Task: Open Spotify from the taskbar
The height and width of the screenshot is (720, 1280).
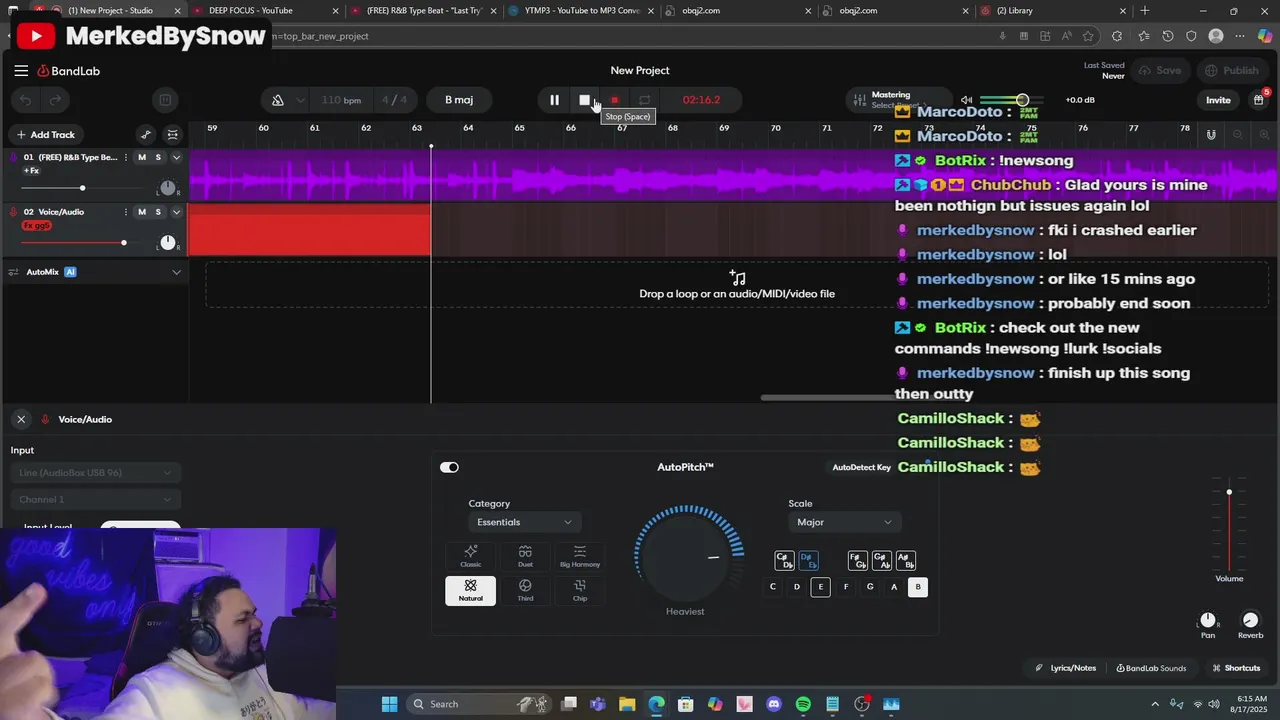Action: pyautogui.click(x=803, y=704)
